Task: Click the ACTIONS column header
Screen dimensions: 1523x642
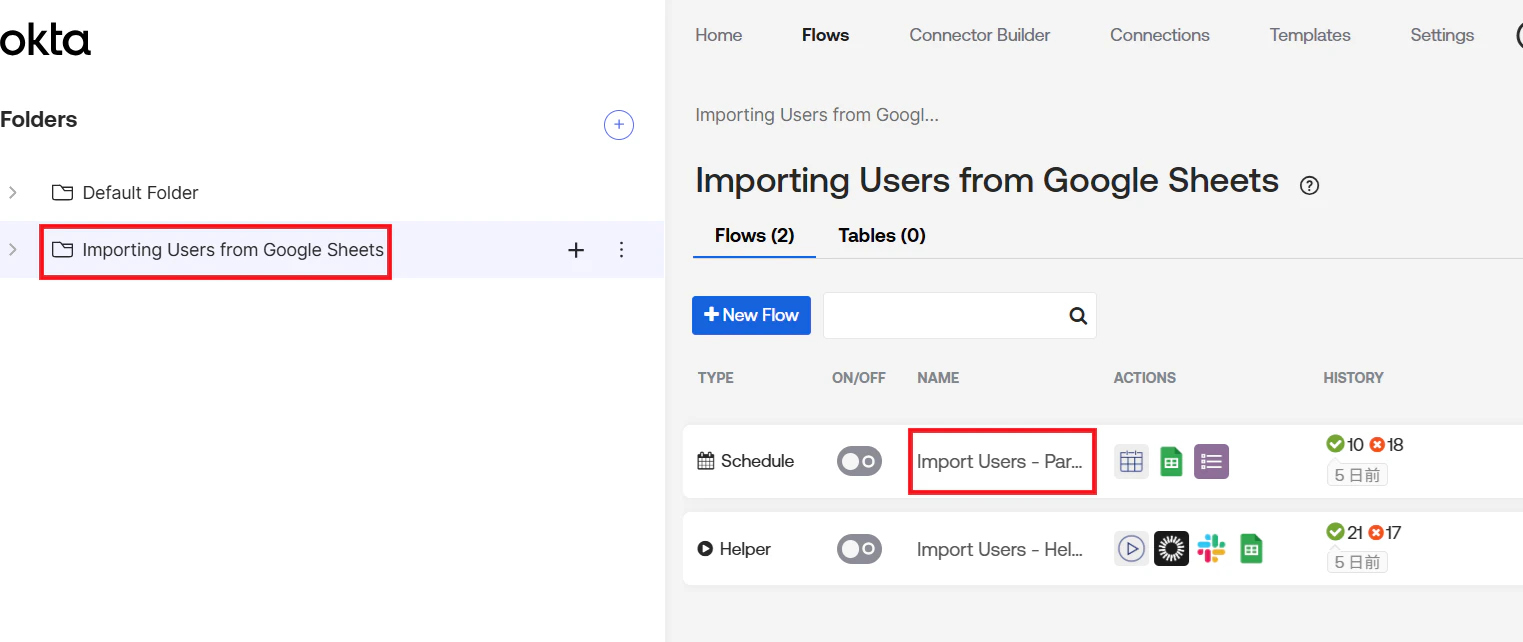Action: [x=1145, y=378]
